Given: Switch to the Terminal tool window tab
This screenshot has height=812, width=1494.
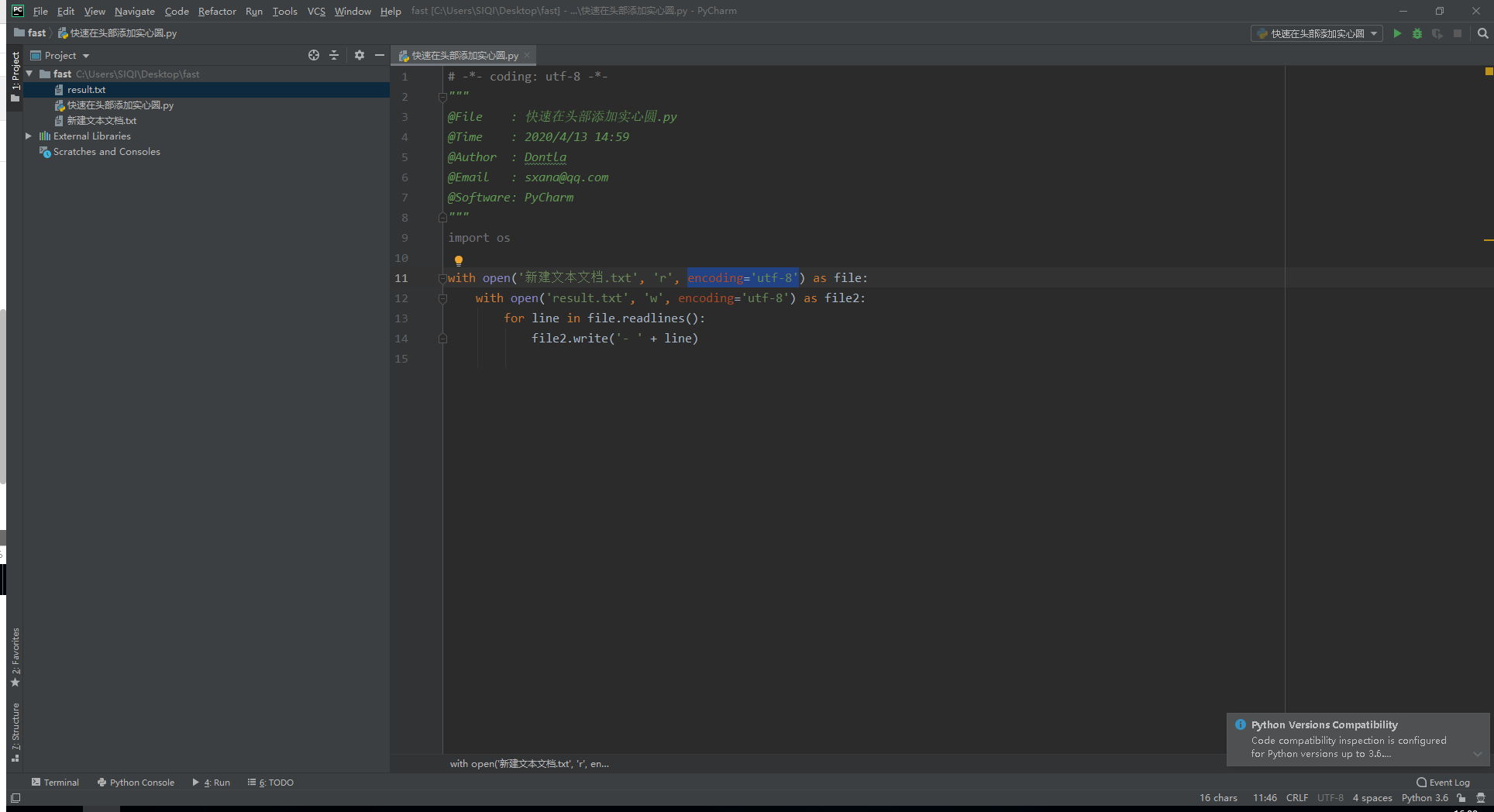Looking at the screenshot, I should coord(55,782).
